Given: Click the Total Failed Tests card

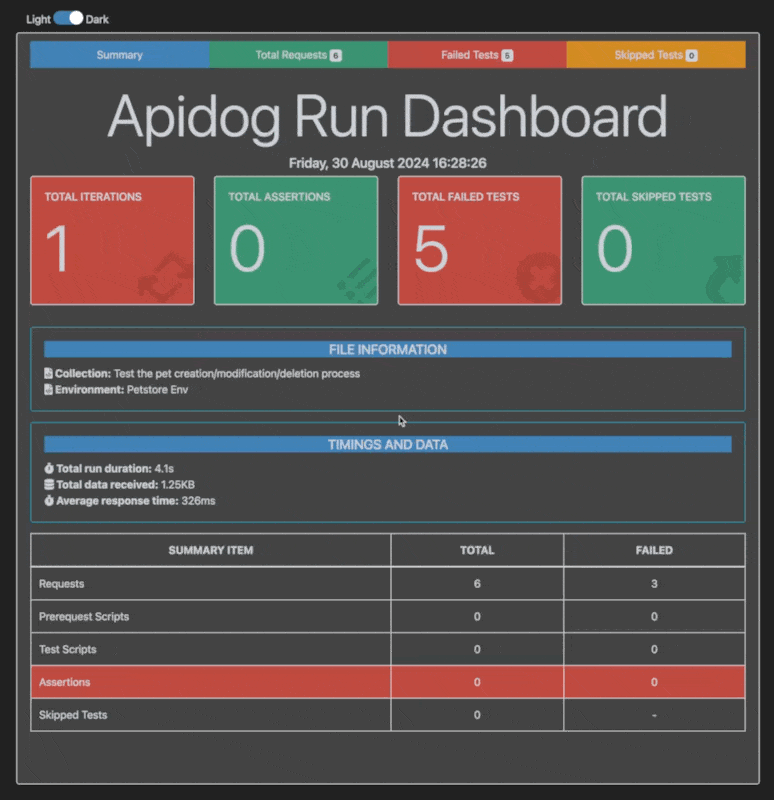Looking at the screenshot, I should pyautogui.click(x=480, y=240).
